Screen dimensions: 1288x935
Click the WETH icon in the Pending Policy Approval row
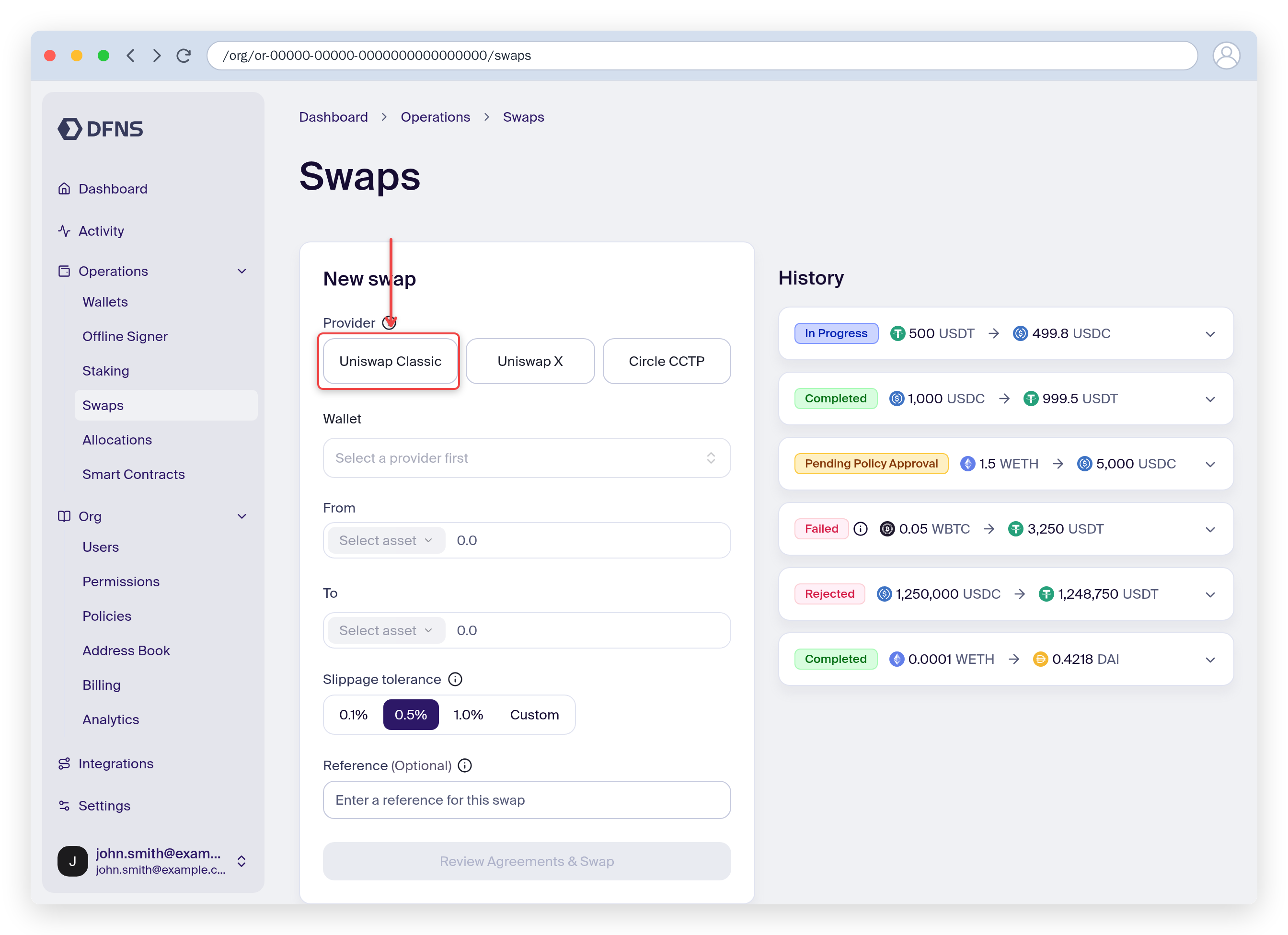[x=967, y=463]
